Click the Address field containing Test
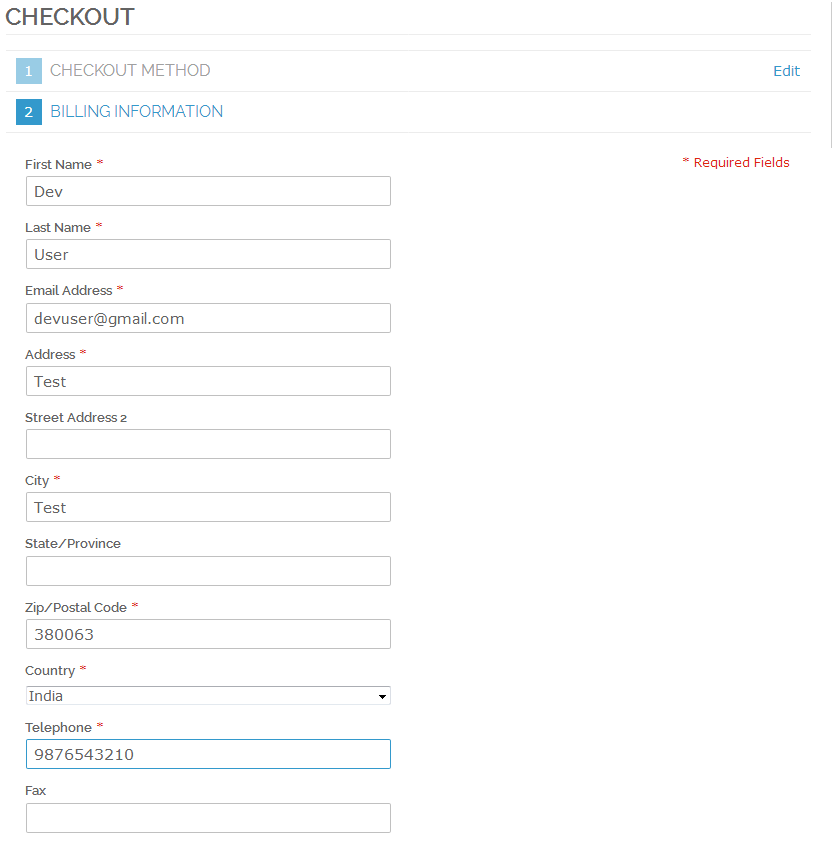838x843 pixels. (208, 381)
